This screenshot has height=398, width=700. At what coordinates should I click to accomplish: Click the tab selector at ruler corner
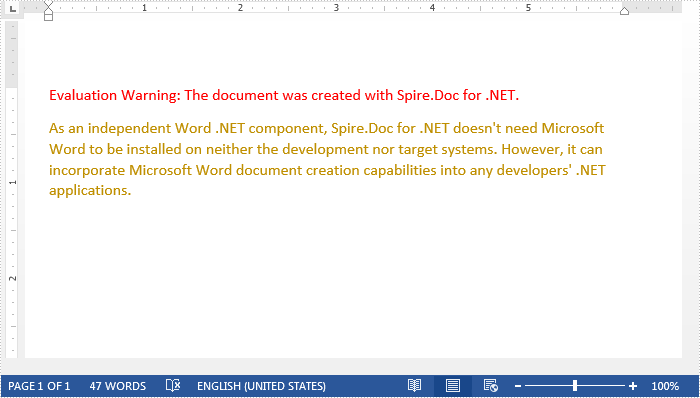[x=12, y=8]
